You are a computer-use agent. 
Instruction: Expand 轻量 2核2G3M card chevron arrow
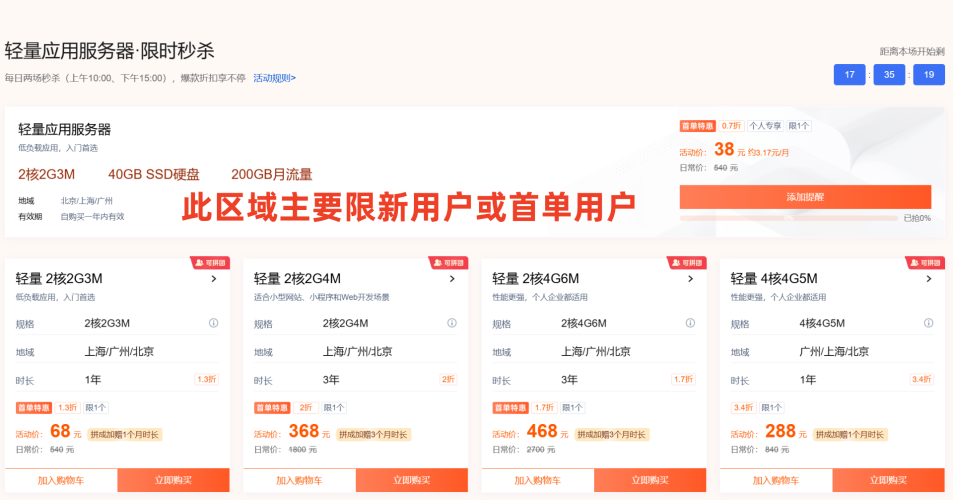tap(214, 279)
